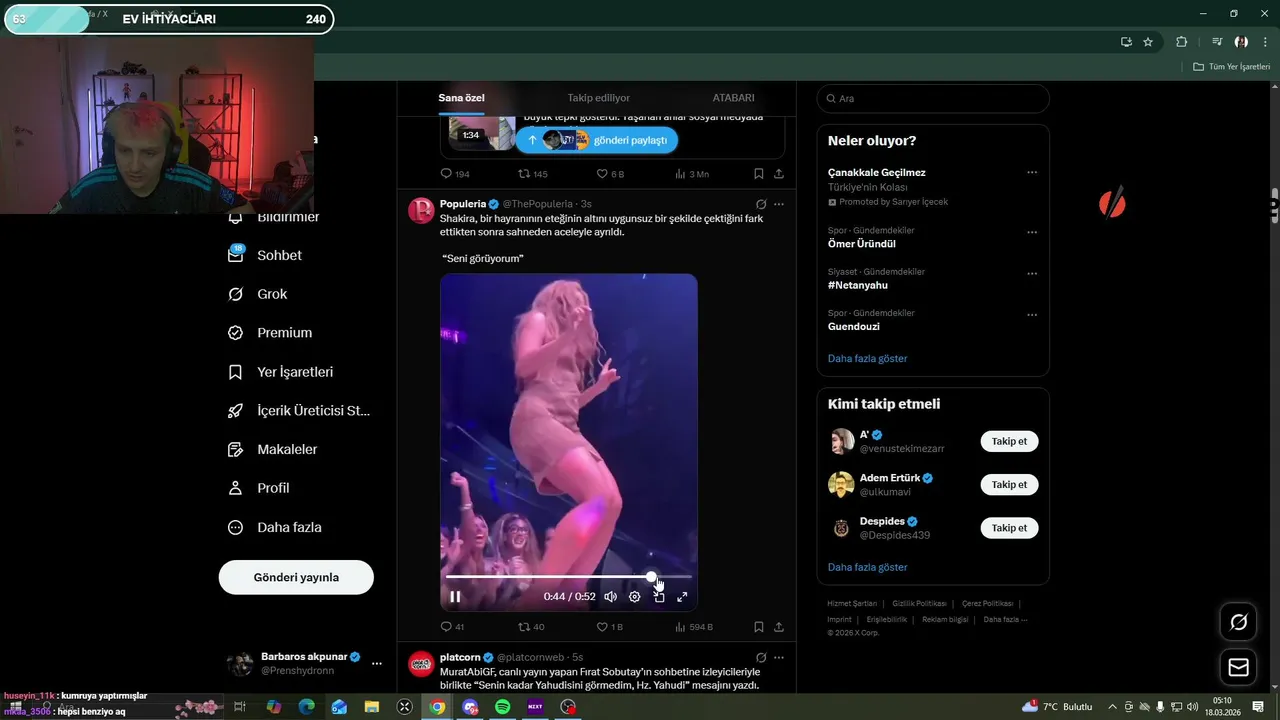Switch to the Takip ediliyor tab
The image size is (1280, 720).
pos(598,98)
